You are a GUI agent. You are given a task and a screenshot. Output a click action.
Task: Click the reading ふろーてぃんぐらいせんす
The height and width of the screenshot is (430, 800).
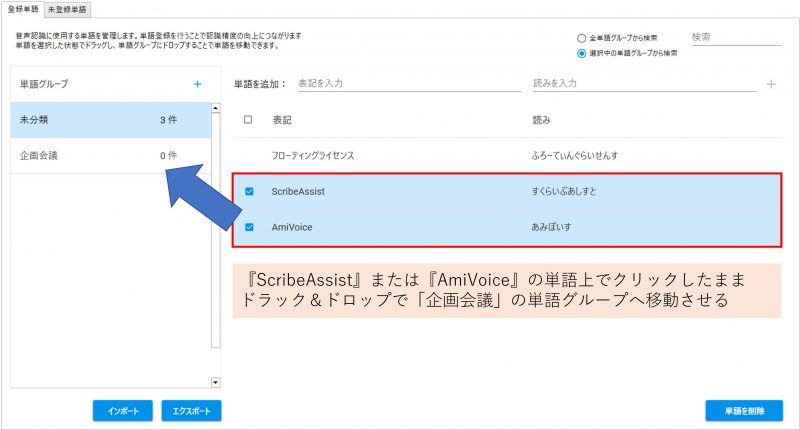[574, 156]
